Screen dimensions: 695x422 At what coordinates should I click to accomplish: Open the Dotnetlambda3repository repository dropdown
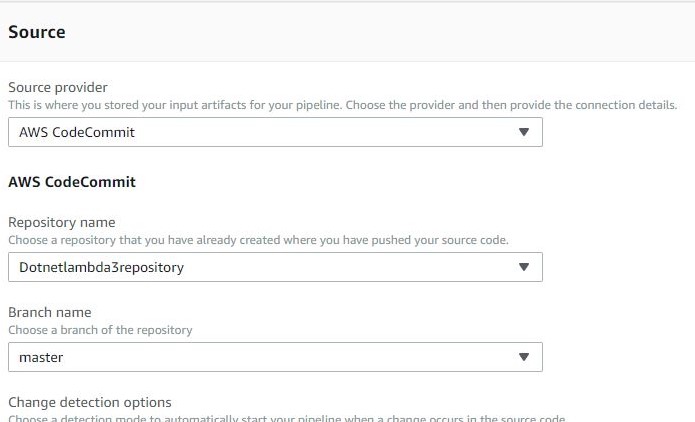(275, 267)
